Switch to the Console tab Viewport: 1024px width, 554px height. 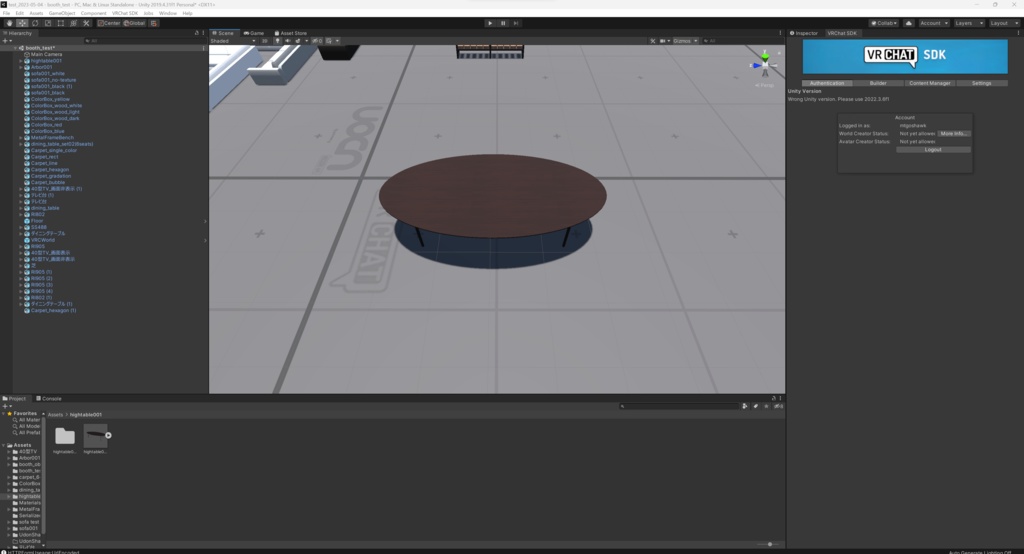[49, 398]
